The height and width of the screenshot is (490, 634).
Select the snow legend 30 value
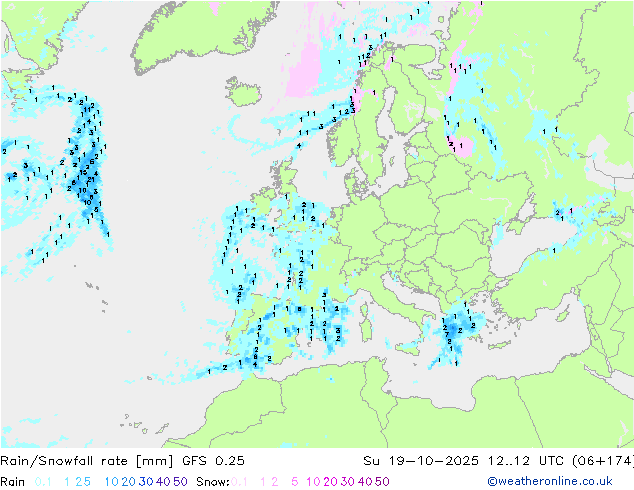coord(348,482)
